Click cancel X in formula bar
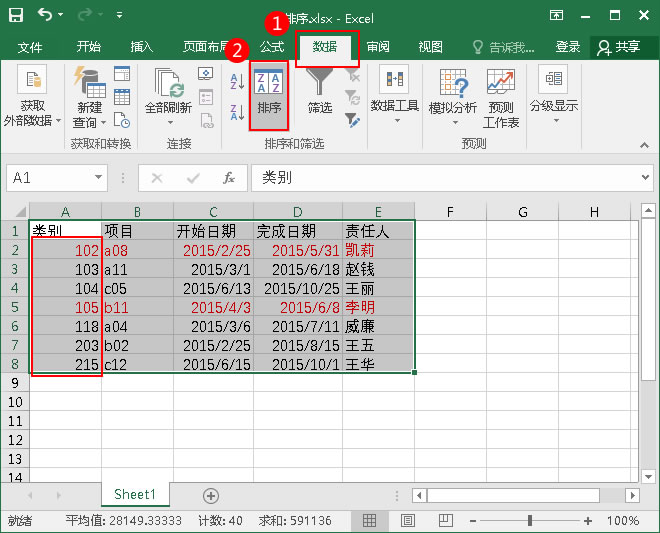 (x=157, y=178)
